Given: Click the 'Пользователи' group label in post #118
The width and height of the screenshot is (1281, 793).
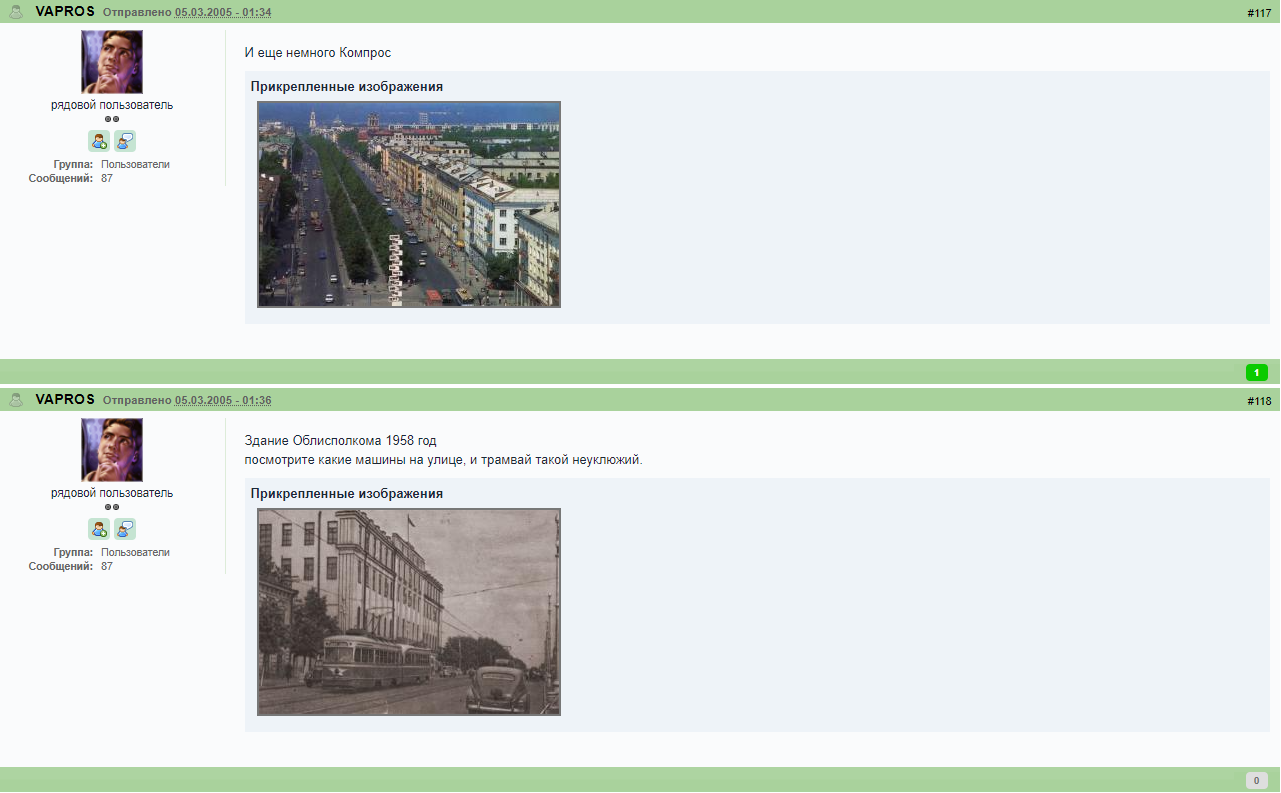Looking at the screenshot, I should tap(135, 552).
